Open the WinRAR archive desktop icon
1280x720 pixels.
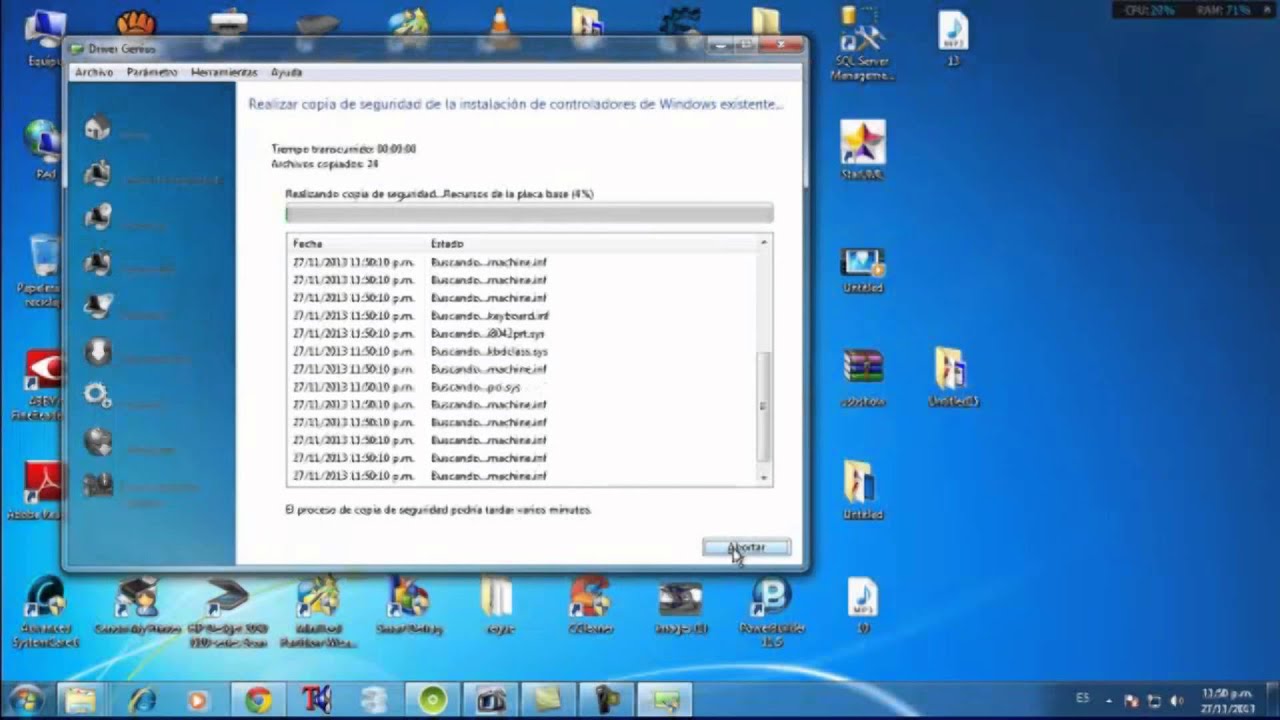point(862,378)
